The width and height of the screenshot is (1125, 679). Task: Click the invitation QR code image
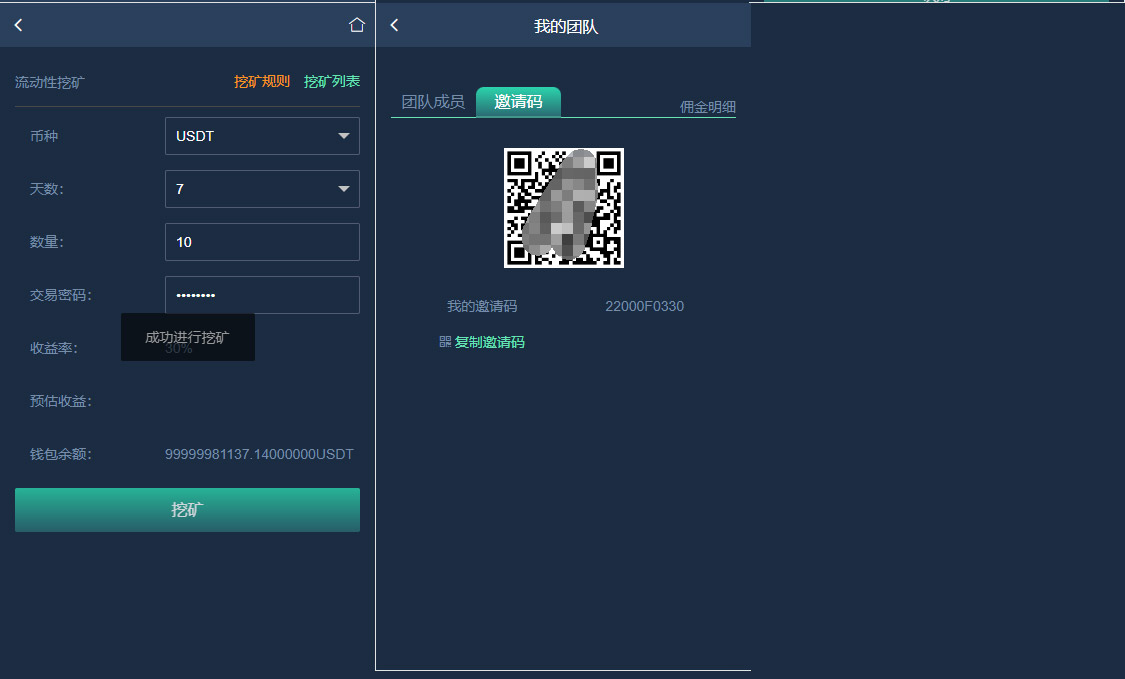pyautogui.click(x=564, y=208)
